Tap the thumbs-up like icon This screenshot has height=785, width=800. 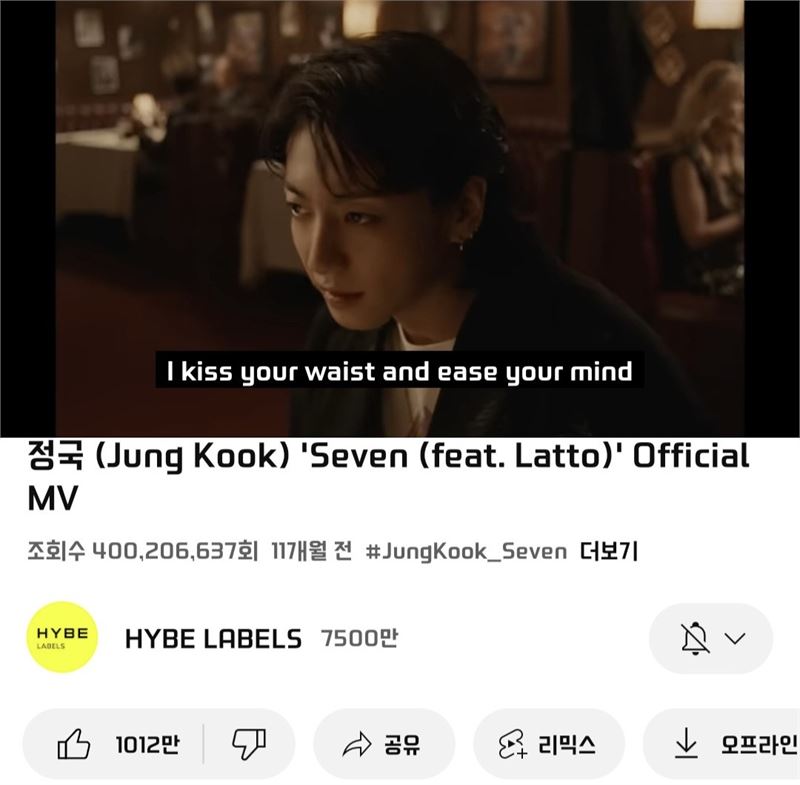[x=73, y=744]
